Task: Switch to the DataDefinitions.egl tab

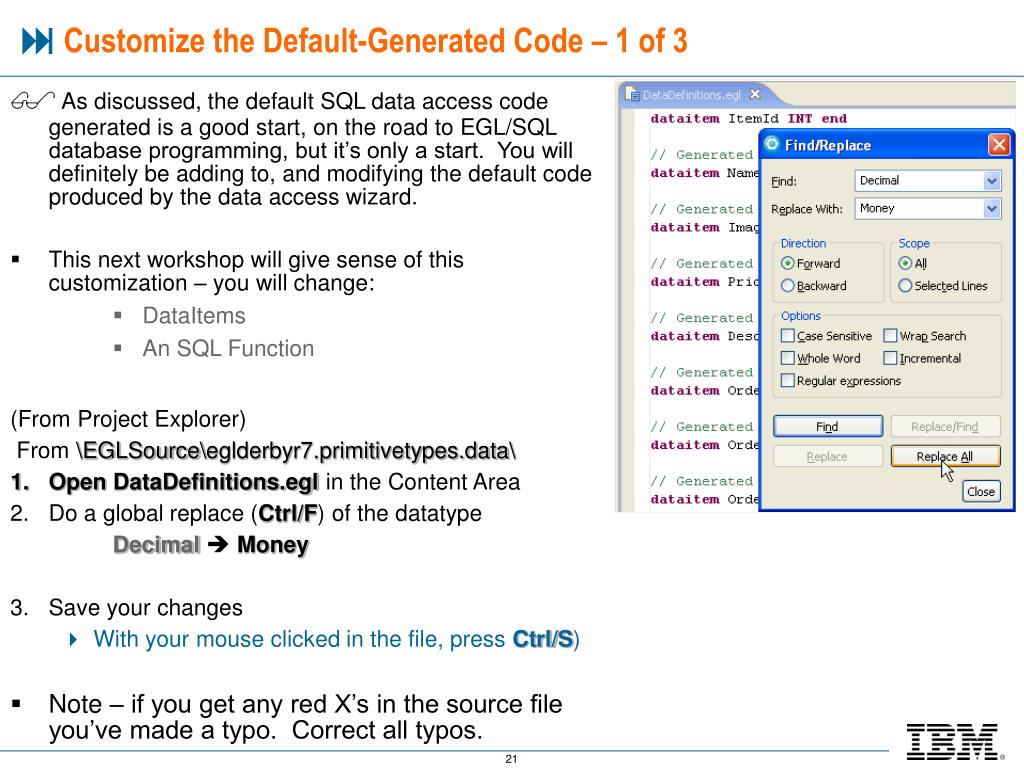Action: point(691,95)
